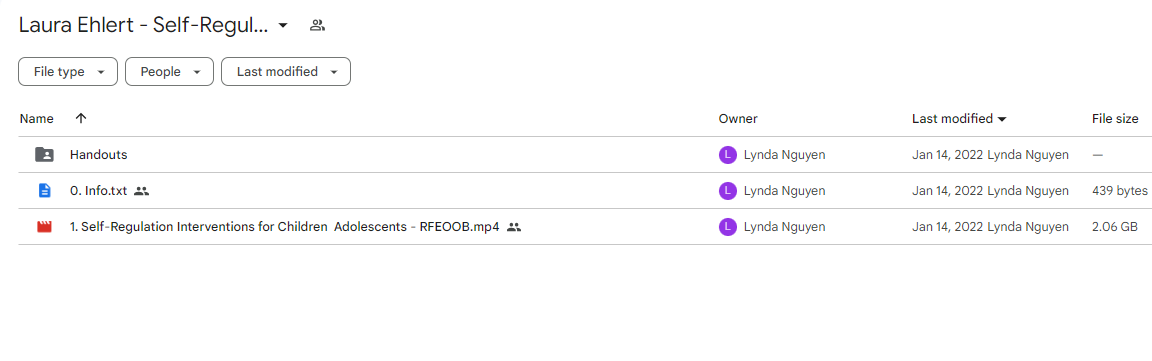This screenshot has height=361, width=1152.
Task: Open the folder title dropdown arrow
Action: (283, 26)
